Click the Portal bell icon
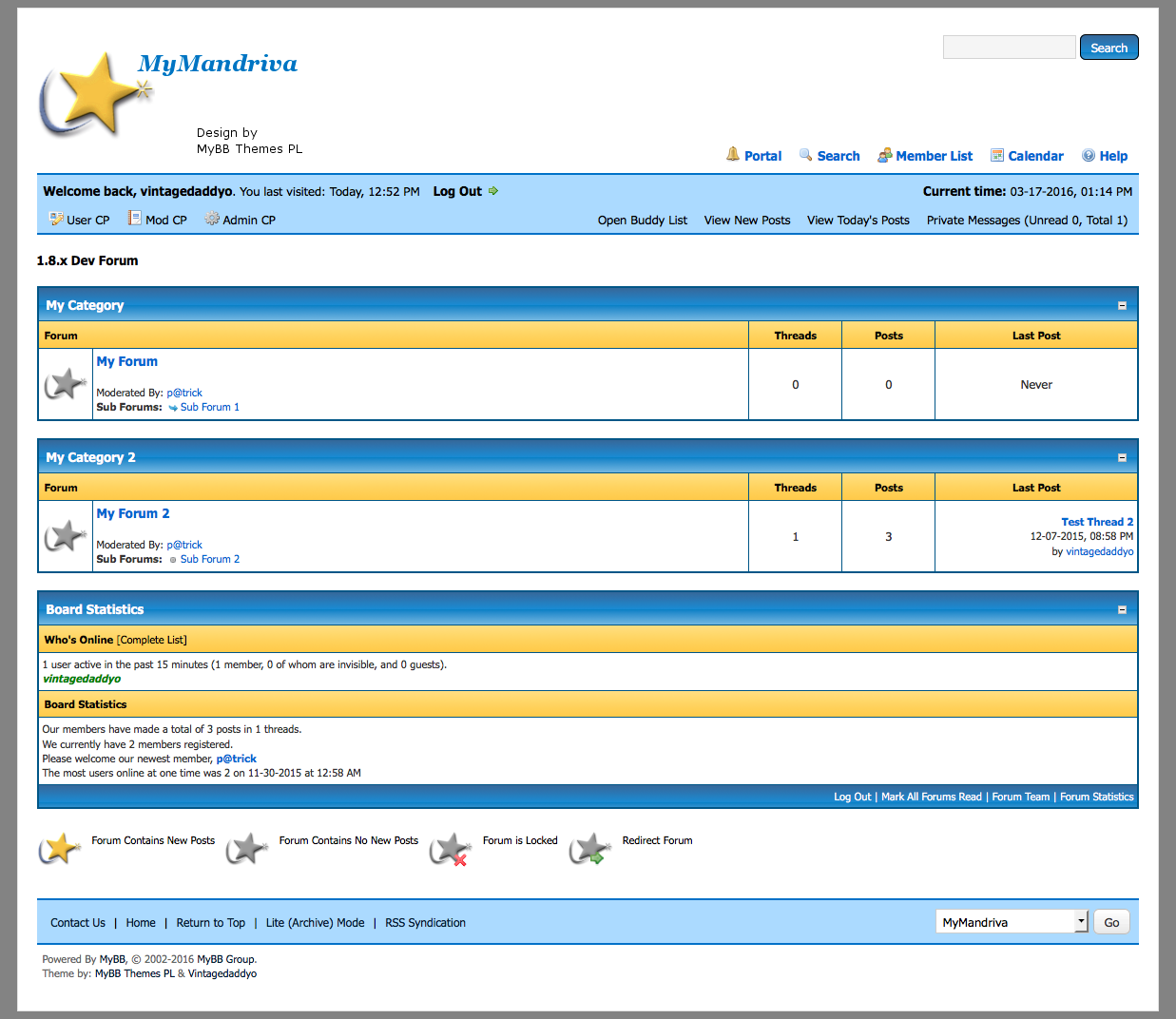 coord(733,154)
